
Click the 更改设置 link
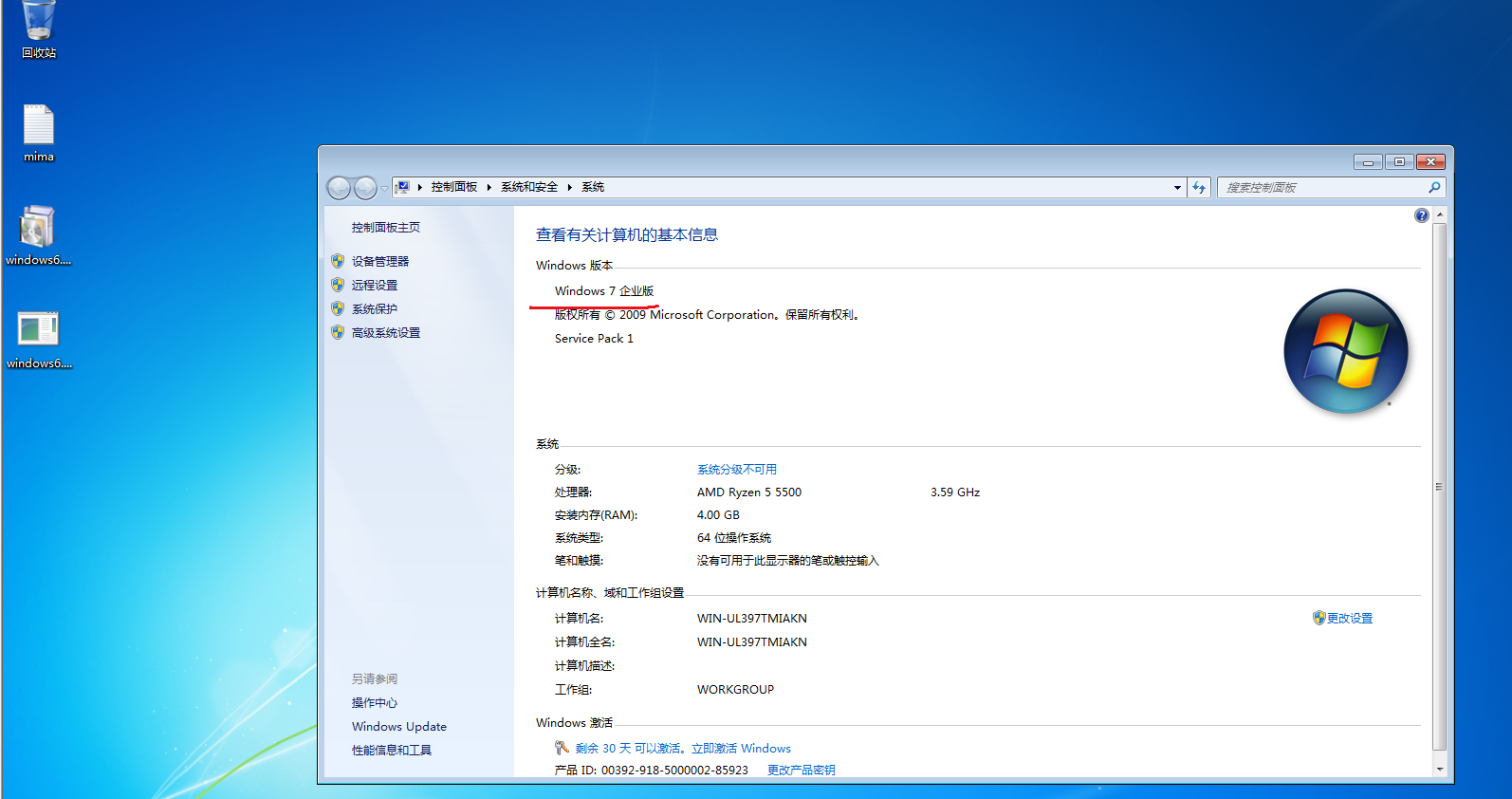(x=1349, y=619)
